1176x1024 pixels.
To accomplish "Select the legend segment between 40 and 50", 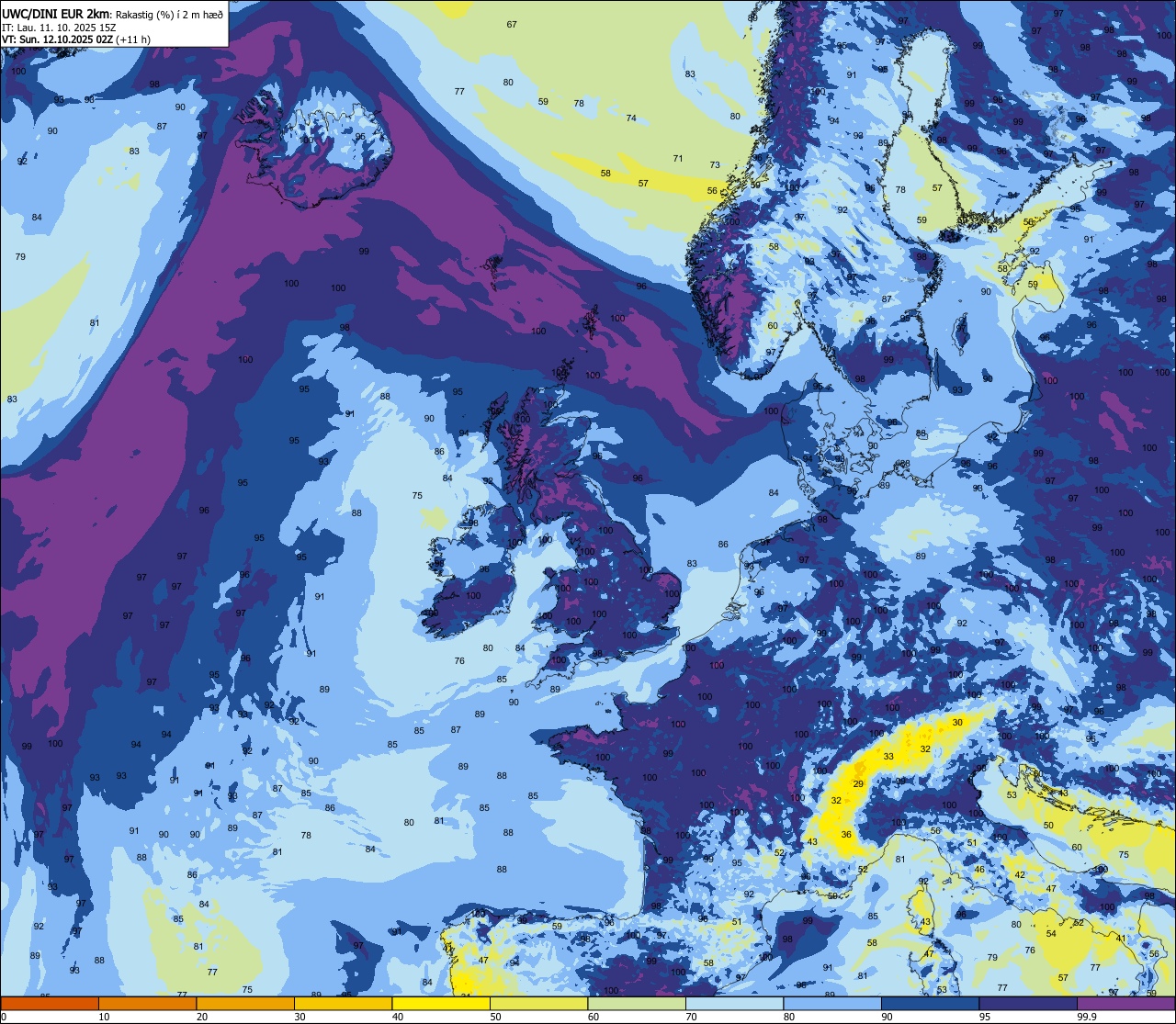I will click(x=441, y=1003).
